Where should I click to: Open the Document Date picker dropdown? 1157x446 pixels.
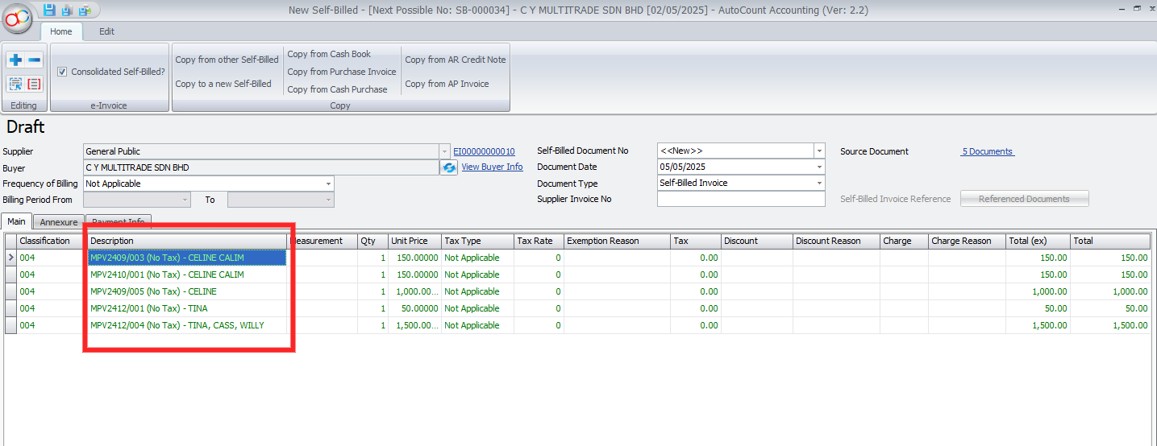point(819,167)
